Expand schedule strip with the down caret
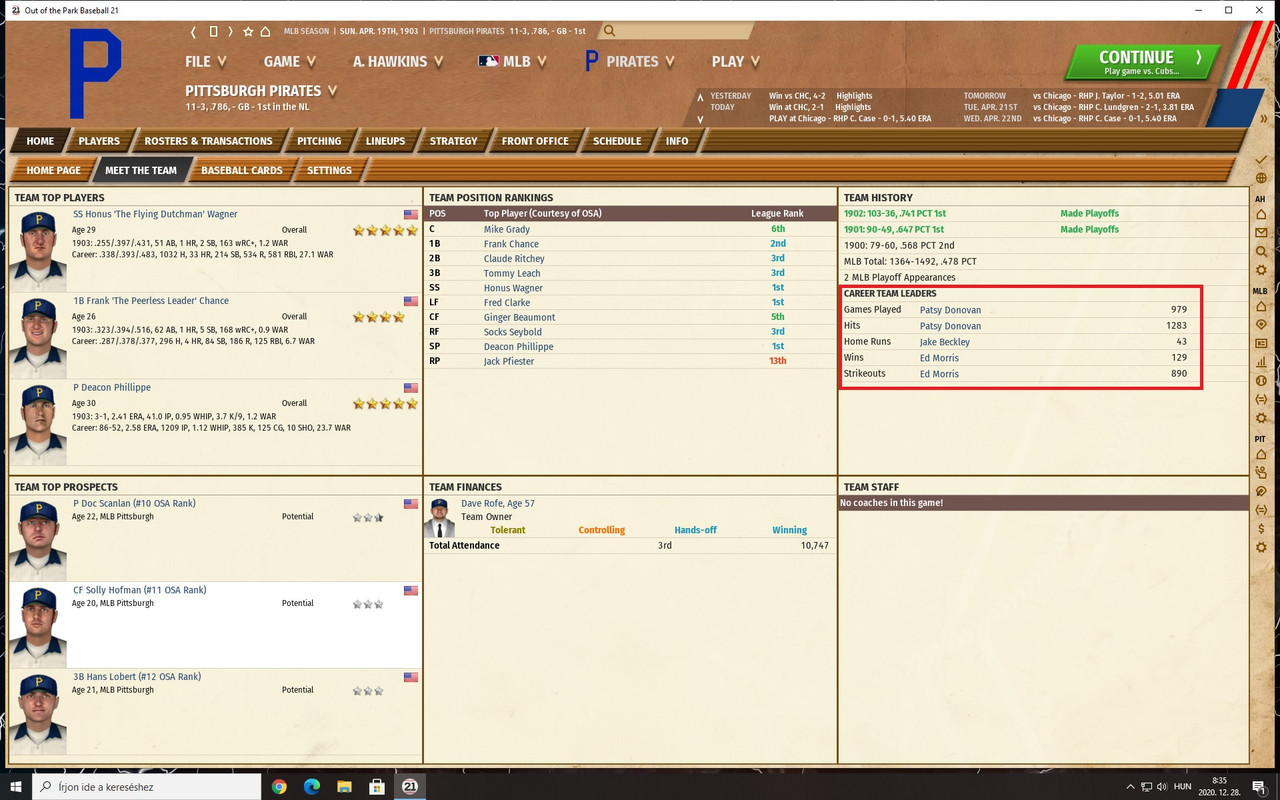Screen dimensions: 1280x800 (x=700, y=119)
